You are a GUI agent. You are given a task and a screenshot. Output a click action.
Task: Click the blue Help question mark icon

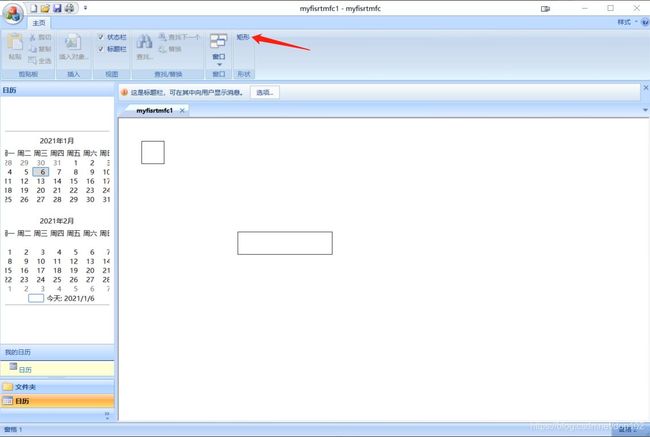(x=645, y=22)
